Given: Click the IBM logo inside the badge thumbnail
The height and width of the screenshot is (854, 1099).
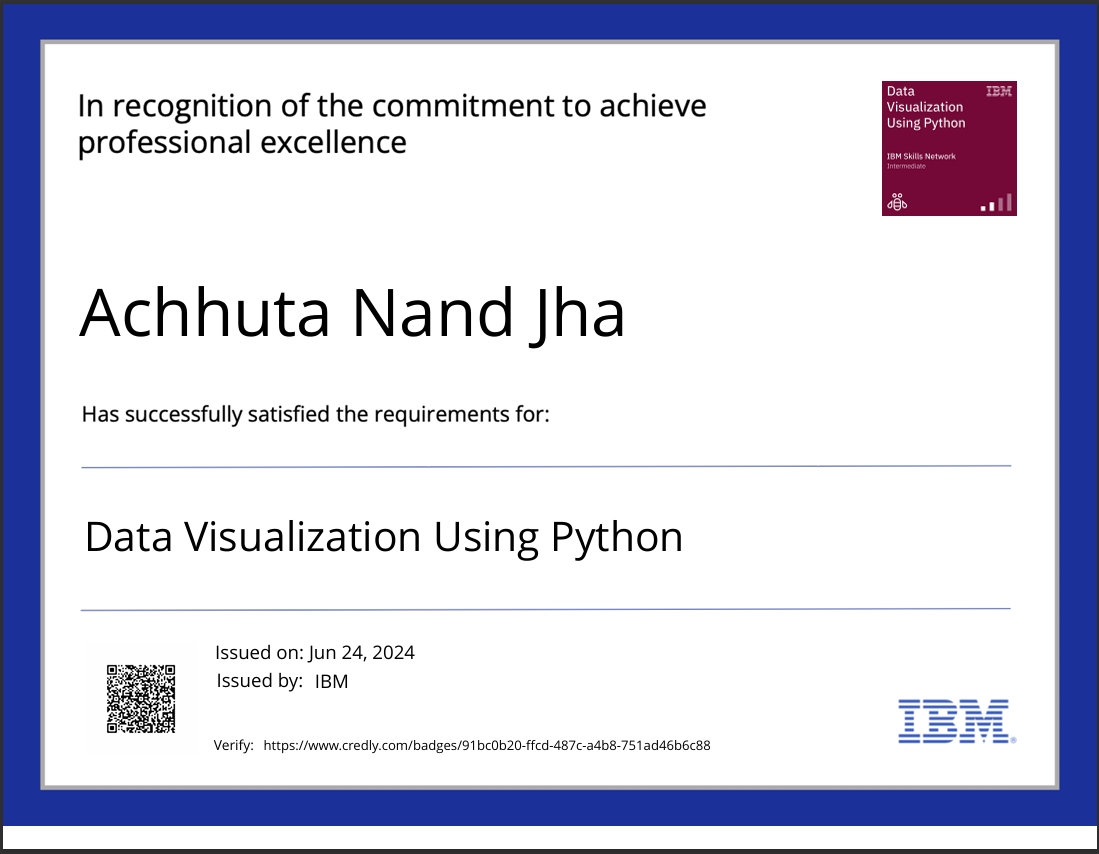Looking at the screenshot, I should pos(998,90).
